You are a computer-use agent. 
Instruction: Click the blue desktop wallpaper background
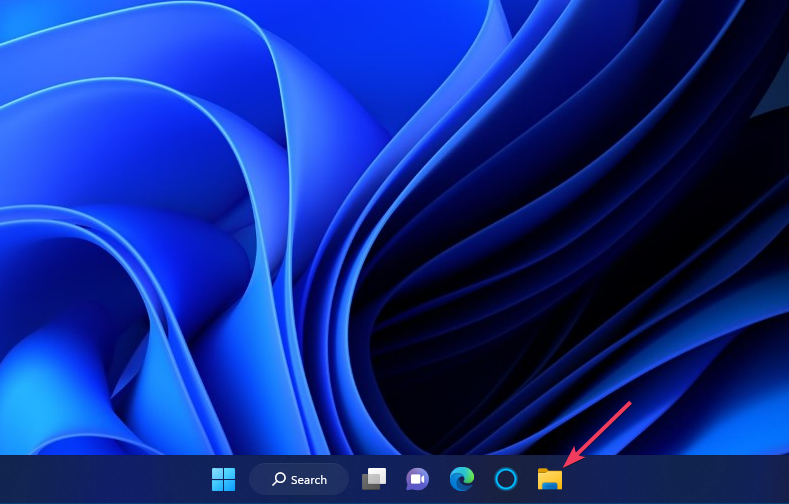click(x=150, y=150)
